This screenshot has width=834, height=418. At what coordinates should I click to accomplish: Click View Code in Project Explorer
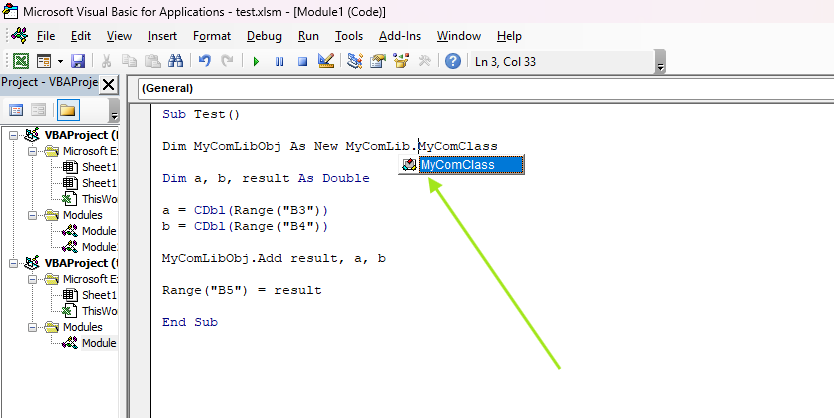16,111
